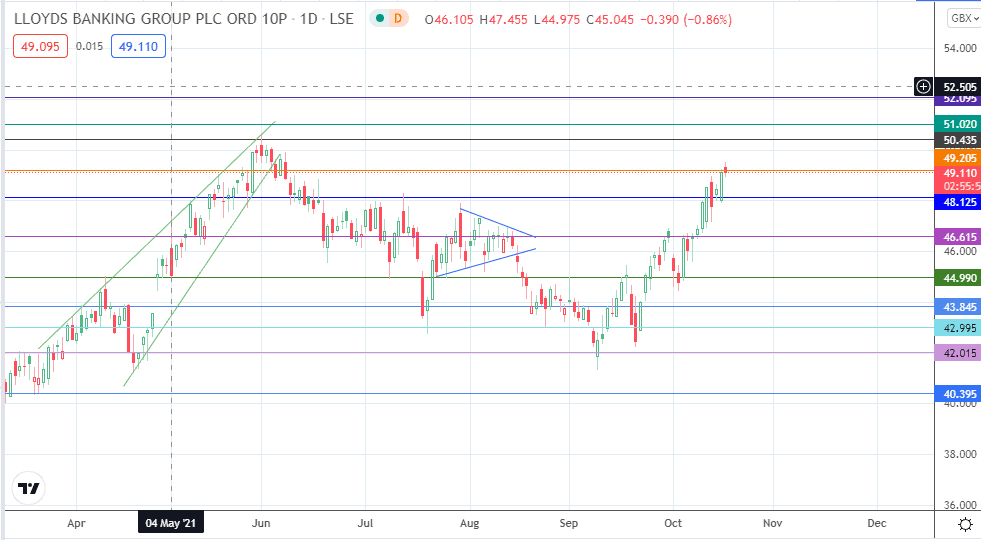Click the TradingView logo
Image resolution: width=981 pixels, height=540 pixels.
tap(29, 488)
